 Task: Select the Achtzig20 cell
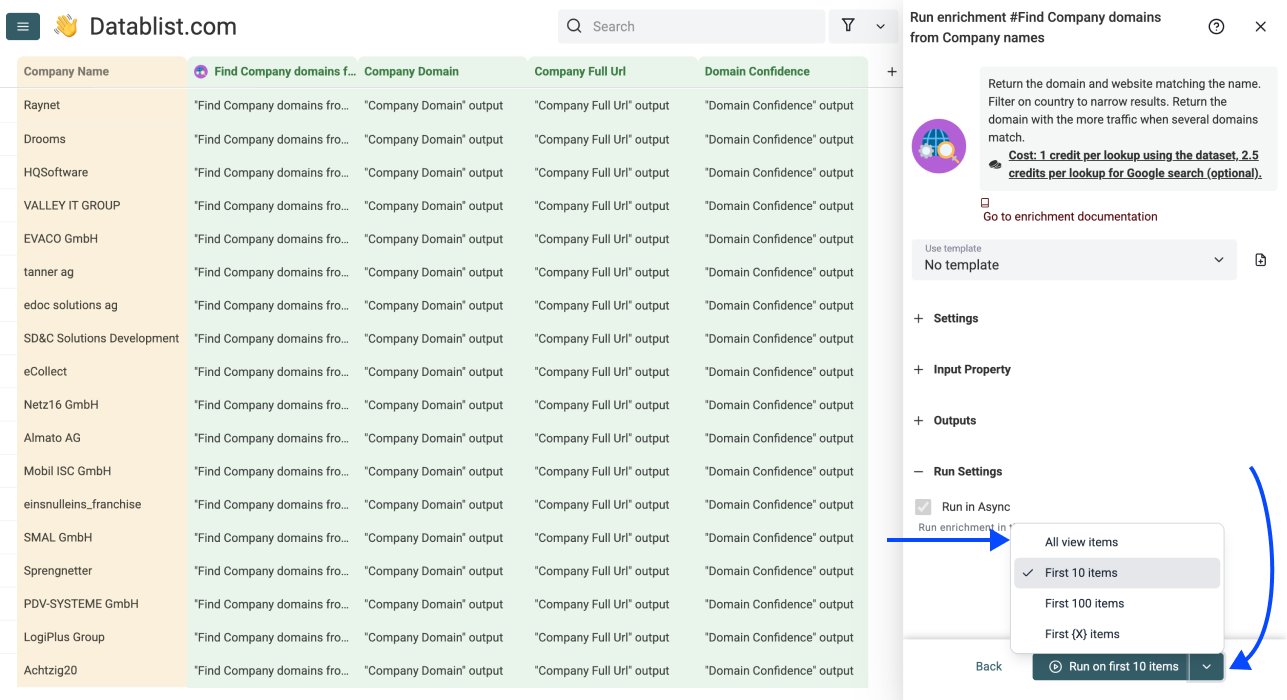point(101,670)
